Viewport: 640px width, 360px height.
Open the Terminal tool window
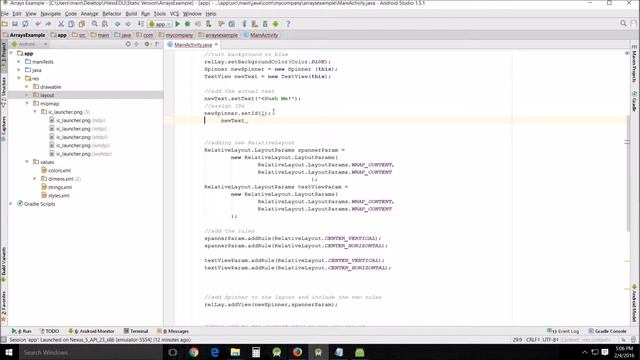136,331
